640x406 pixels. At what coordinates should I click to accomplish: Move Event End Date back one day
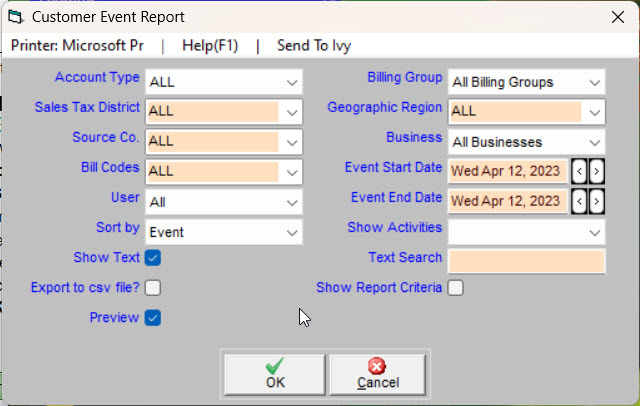coord(579,201)
